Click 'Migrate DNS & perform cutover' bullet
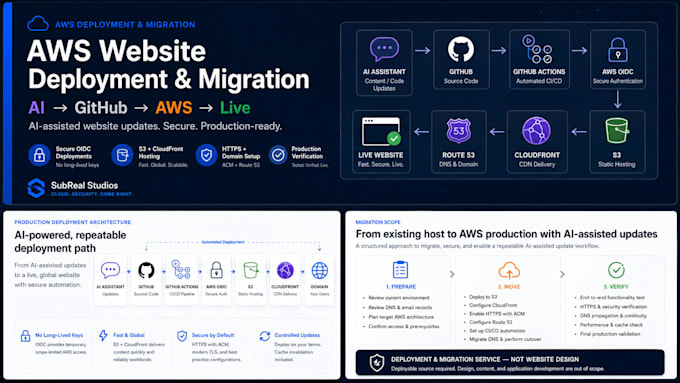 (505, 339)
